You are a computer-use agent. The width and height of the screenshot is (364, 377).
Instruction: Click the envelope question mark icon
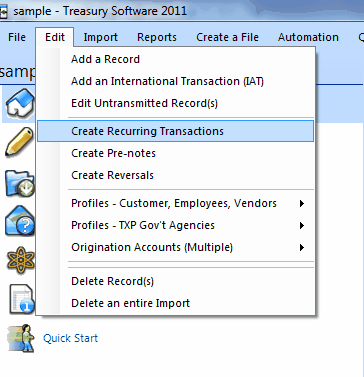pyautogui.click(x=20, y=221)
